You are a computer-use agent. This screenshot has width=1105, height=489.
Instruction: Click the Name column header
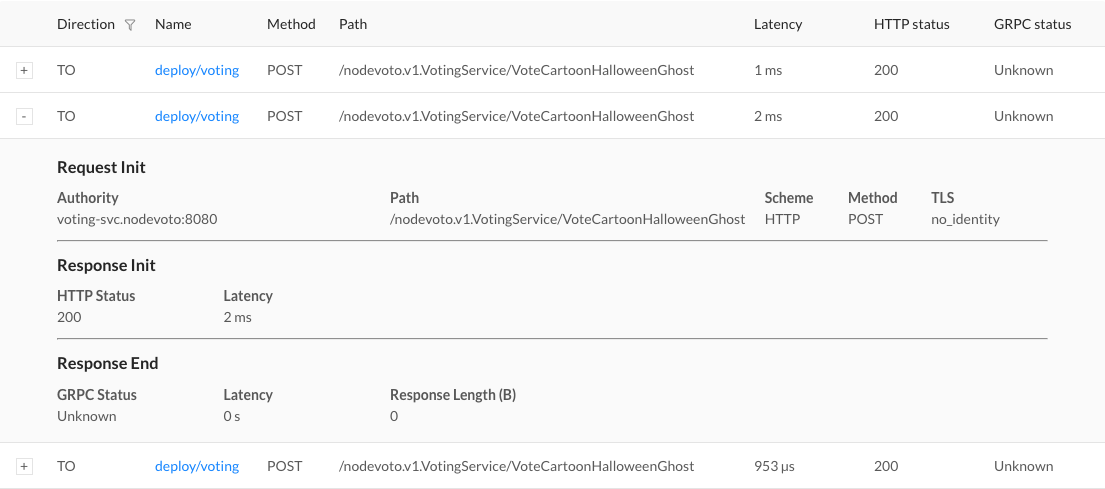tap(173, 25)
